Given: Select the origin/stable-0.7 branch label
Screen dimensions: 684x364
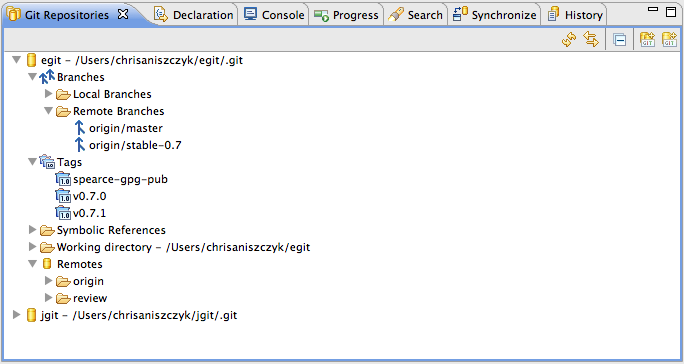Looking at the screenshot, I should (x=135, y=145).
